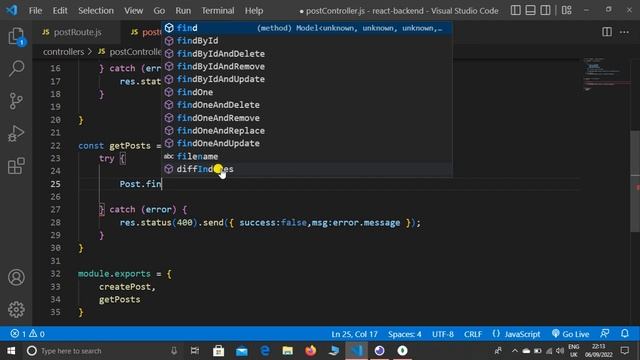Click the taskbar clock showing 22:13
The image size is (640, 360).
[x=598, y=351]
